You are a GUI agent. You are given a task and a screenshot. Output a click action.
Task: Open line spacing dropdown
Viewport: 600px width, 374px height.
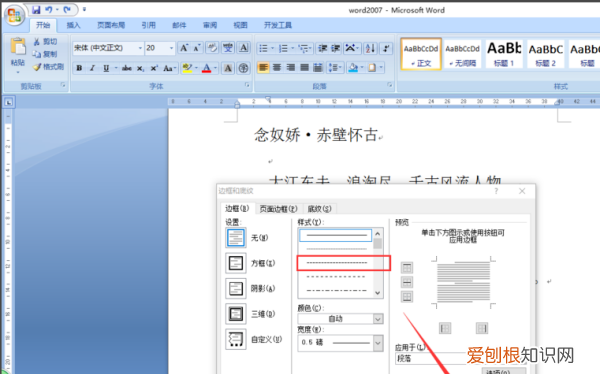(335, 68)
